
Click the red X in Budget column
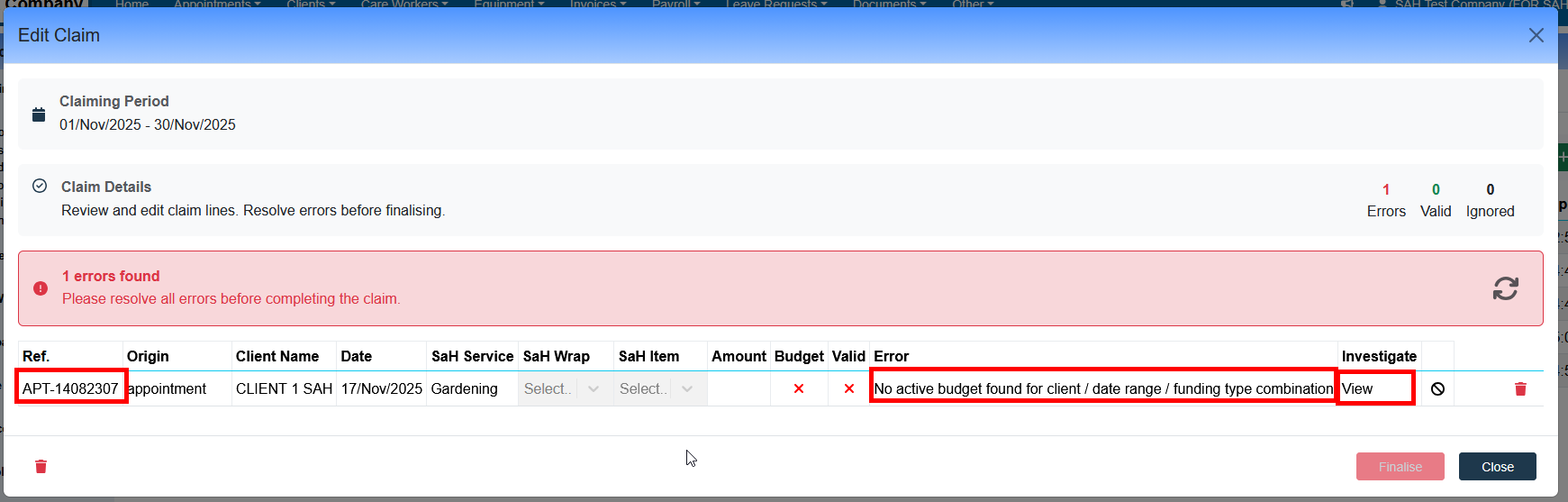point(798,388)
